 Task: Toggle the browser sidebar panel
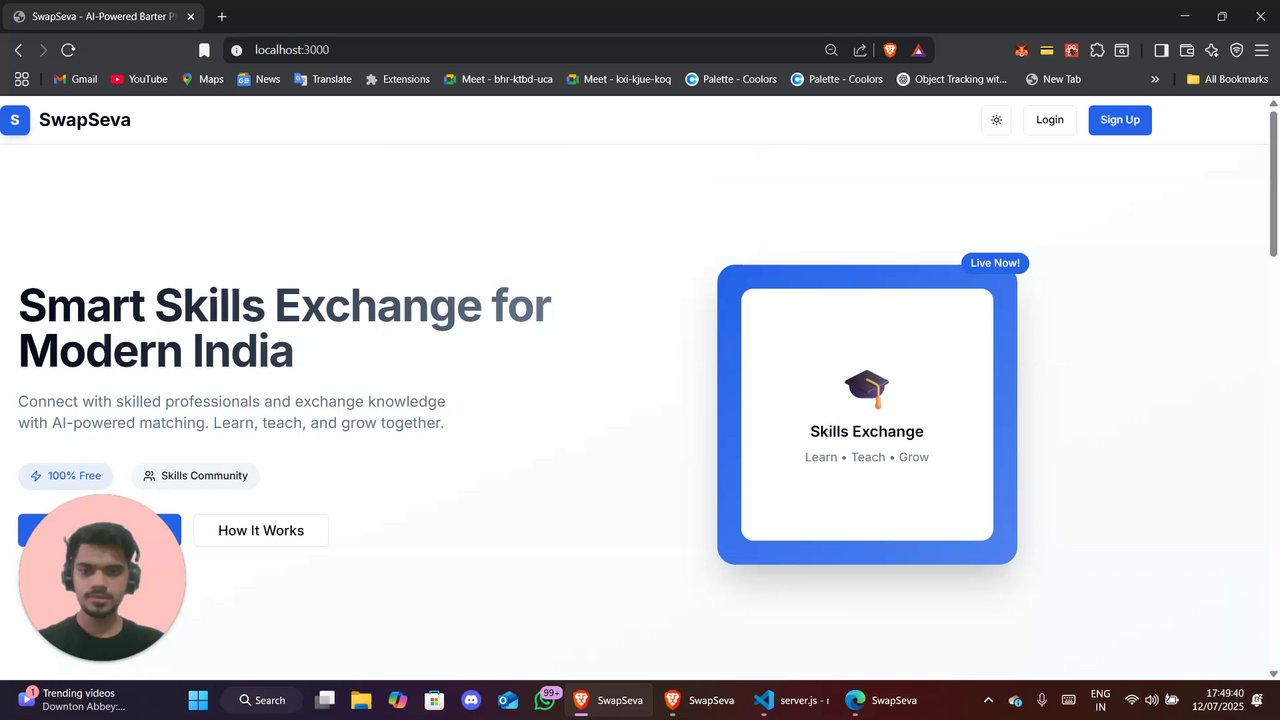click(x=1161, y=50)
